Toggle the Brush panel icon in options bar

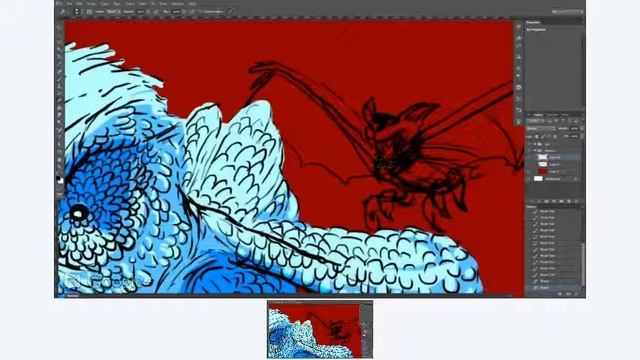pyautogui.click(x=89, y=12)
